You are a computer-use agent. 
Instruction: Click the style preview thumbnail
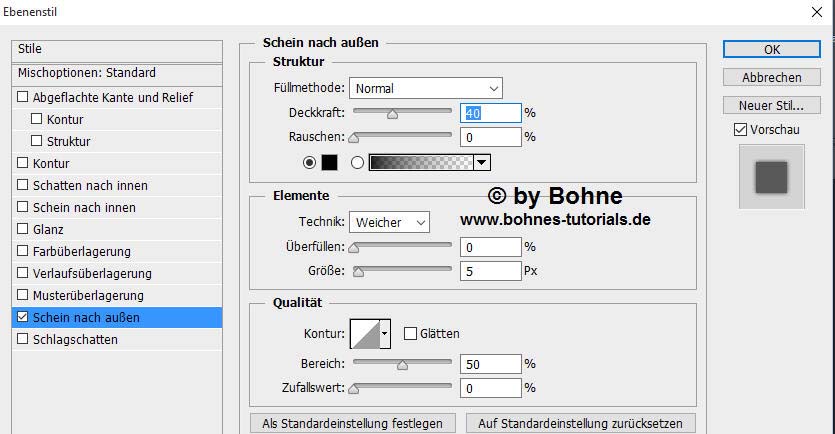point(771,177)
